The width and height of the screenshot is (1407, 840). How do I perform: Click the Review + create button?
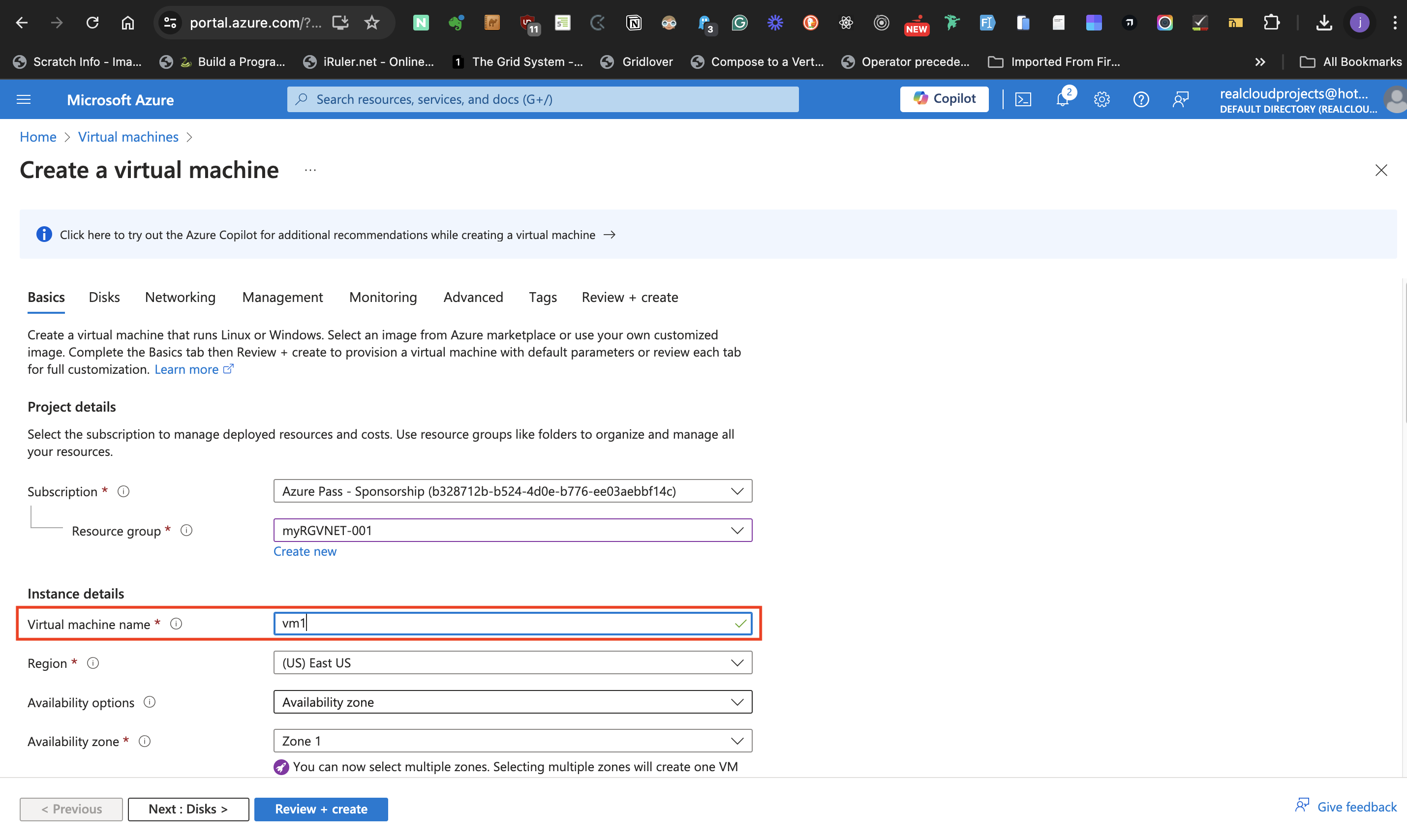pyautogui.click(x=321, y=809)
